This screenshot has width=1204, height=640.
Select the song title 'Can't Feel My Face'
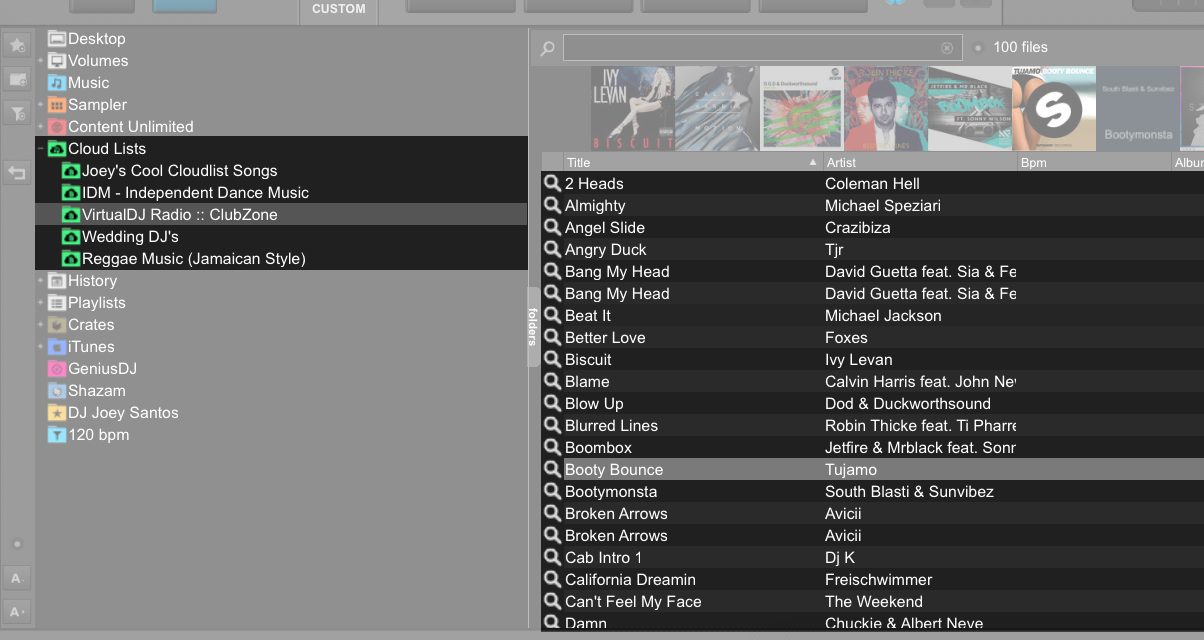(x=633, y=602)
